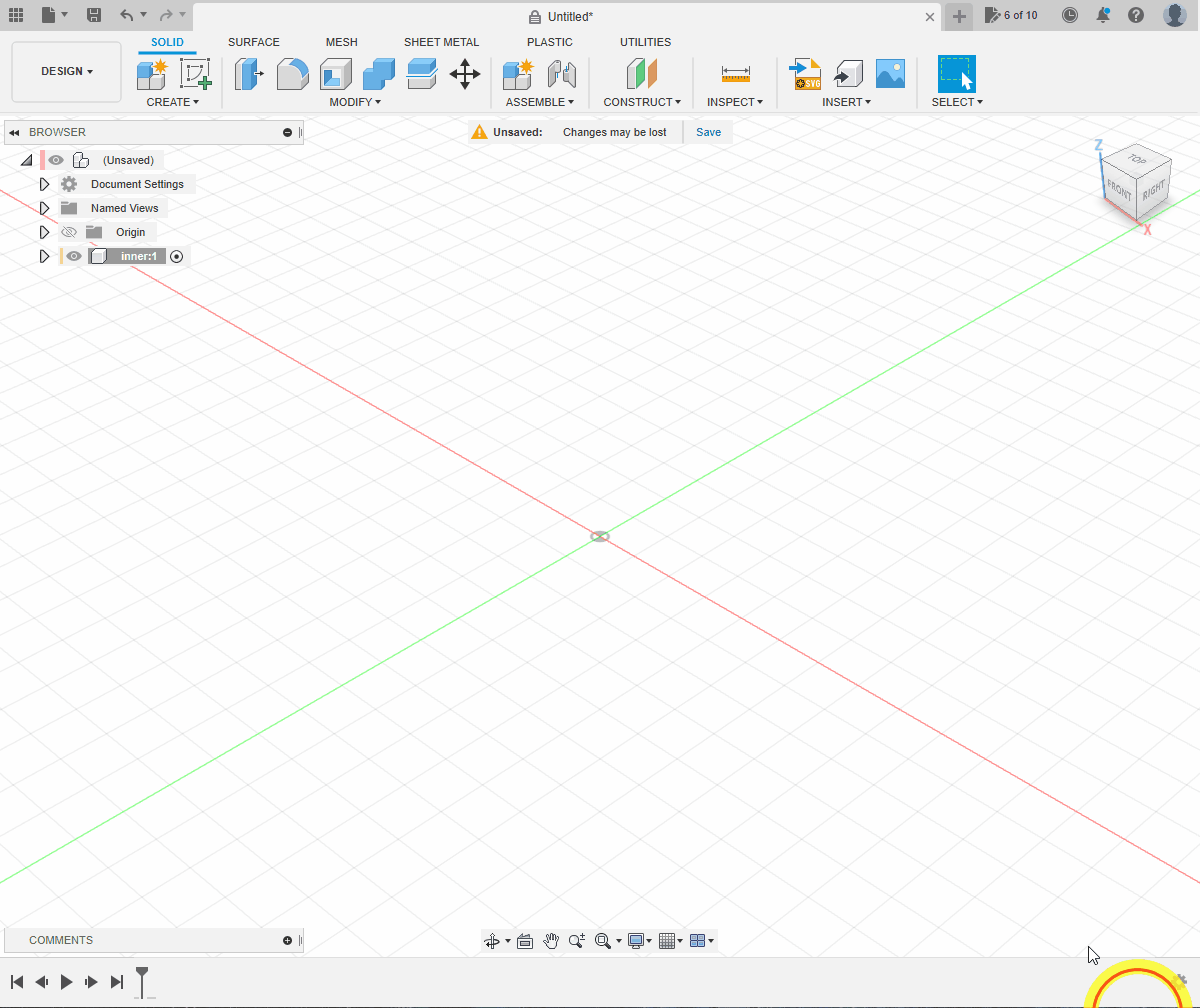Select the Create Sketch tool
Image resolution: width=1200 pixels, height=1008 pixels.
pos(195,74)
